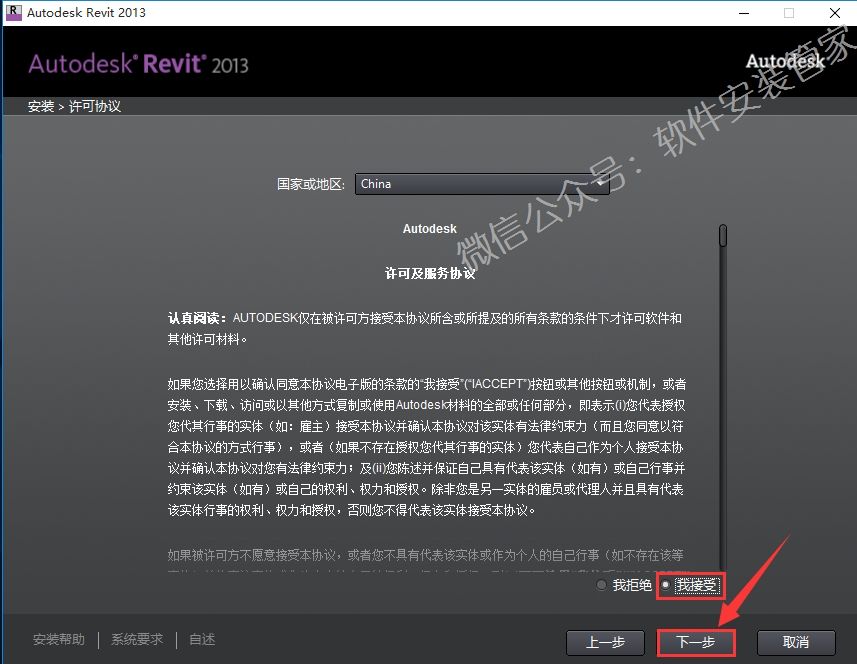The image size is (857, 664).
Task: Close the Revit 2013 installer window
Action: click(833, 13)
